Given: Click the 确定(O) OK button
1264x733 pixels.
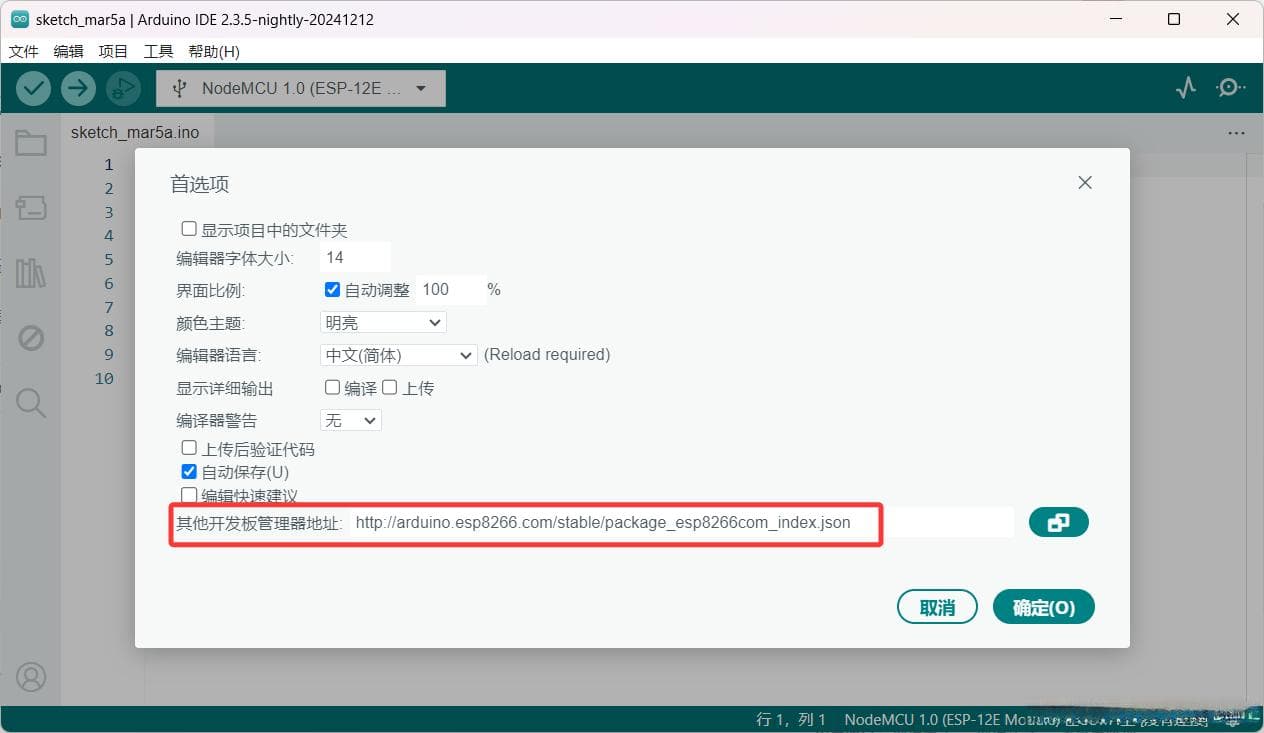Looking at the screenshot, I should (1044, 607).
